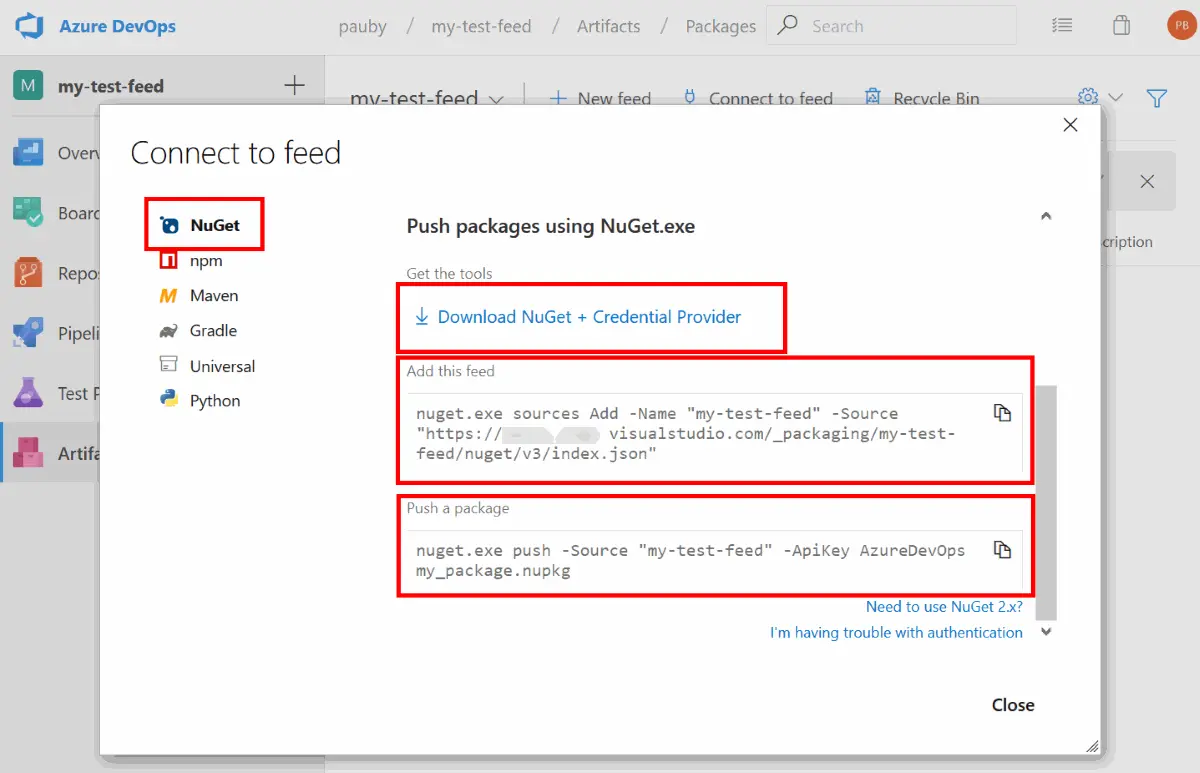Collapse the Push packages using NuGet.exe section
The height and width of the screenshot is (773, 1200).
click(1046, 216)
